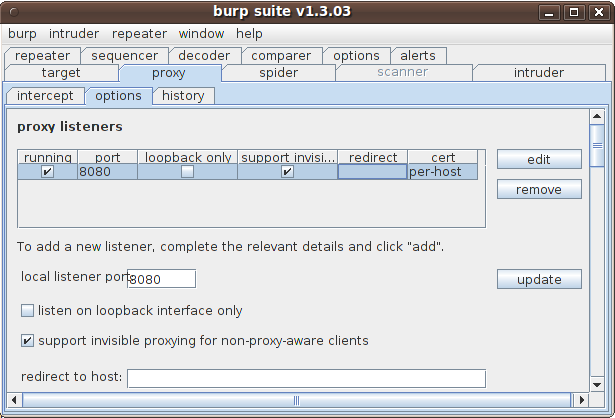Click the vertical scrollbar down arrow
Image resolution: width=615 pixels, height=418 pixels.
[597, 385]
